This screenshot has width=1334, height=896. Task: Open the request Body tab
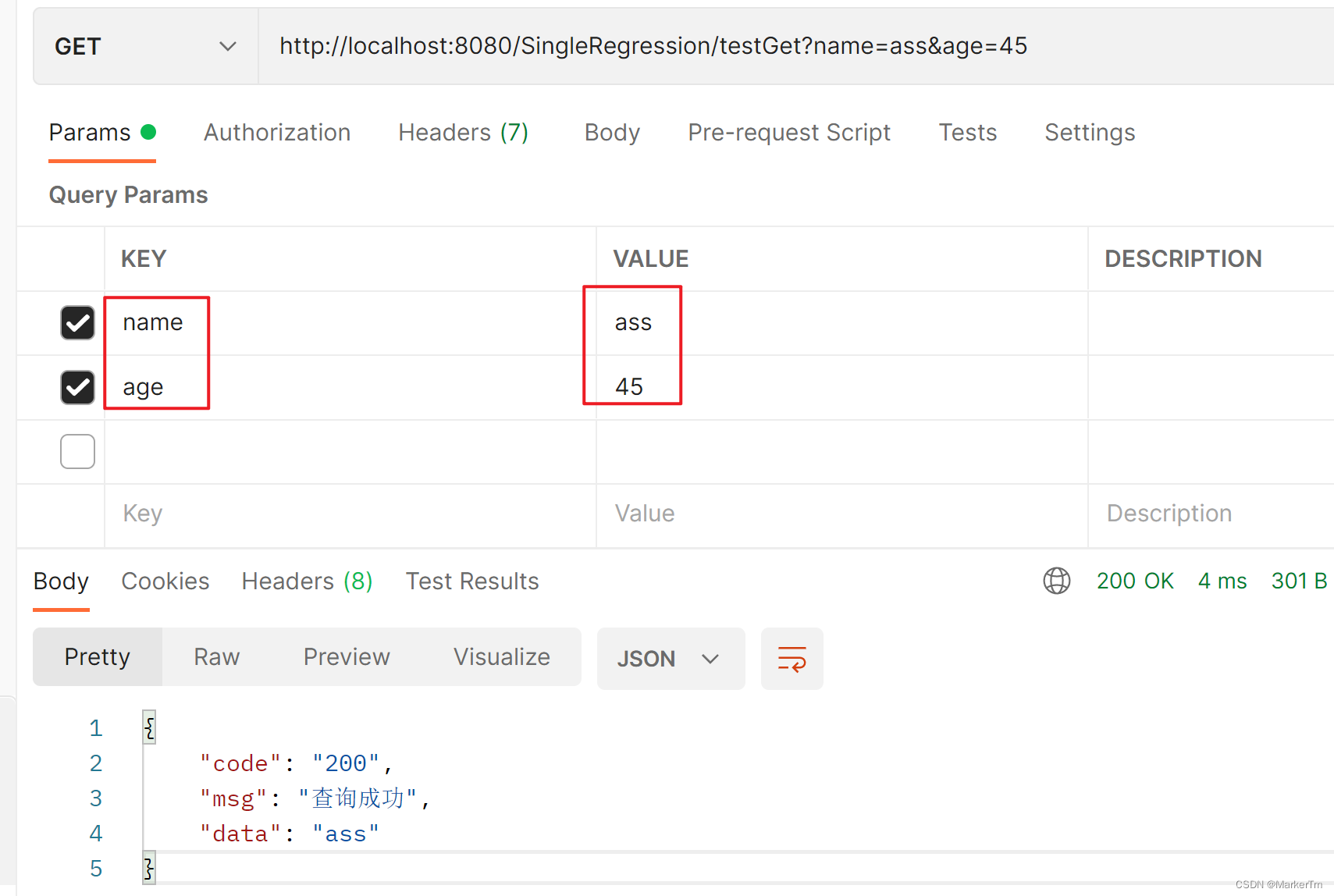click(x=612, y=133)
